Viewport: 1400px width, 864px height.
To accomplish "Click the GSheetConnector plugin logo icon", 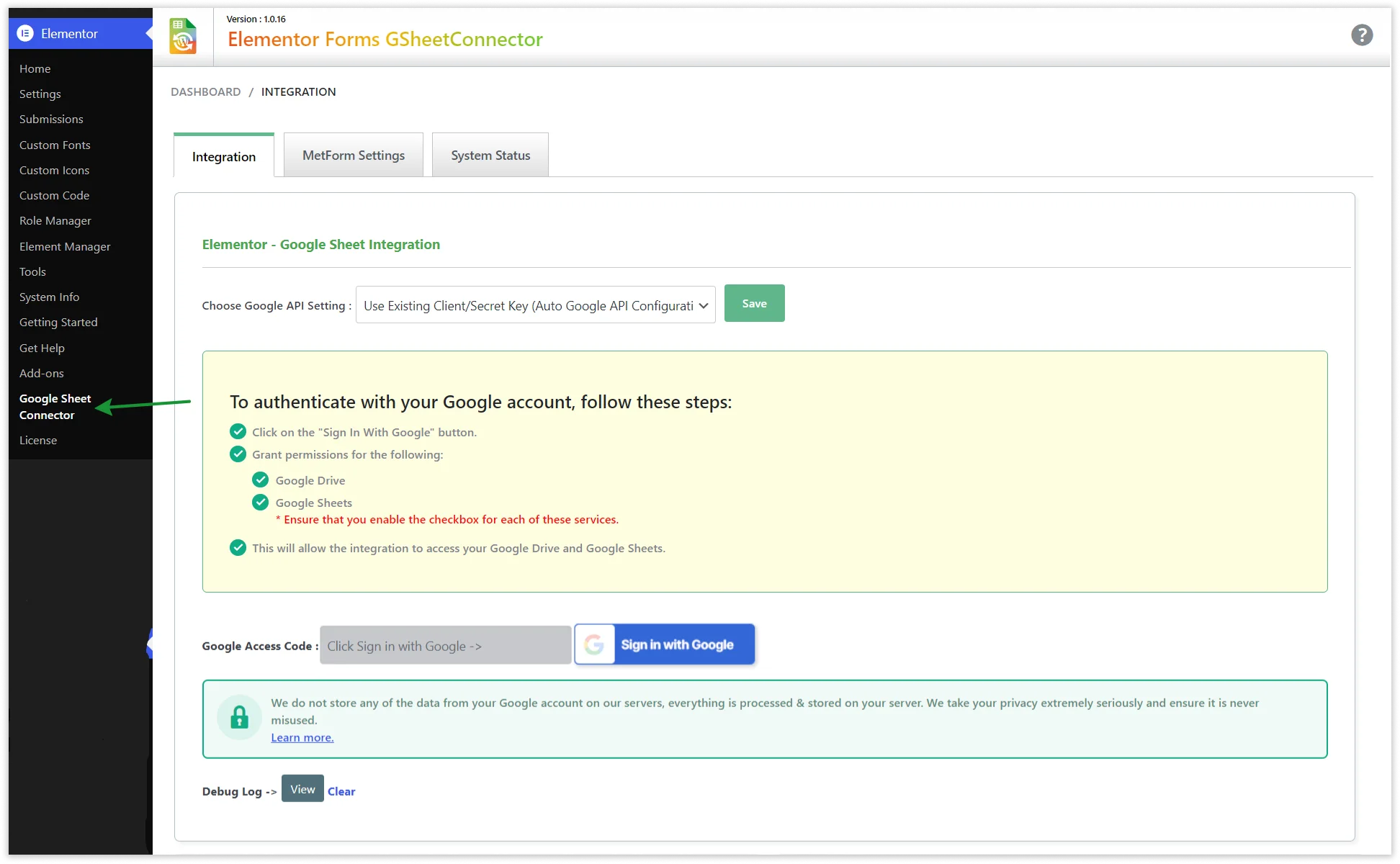I will 183,36.
